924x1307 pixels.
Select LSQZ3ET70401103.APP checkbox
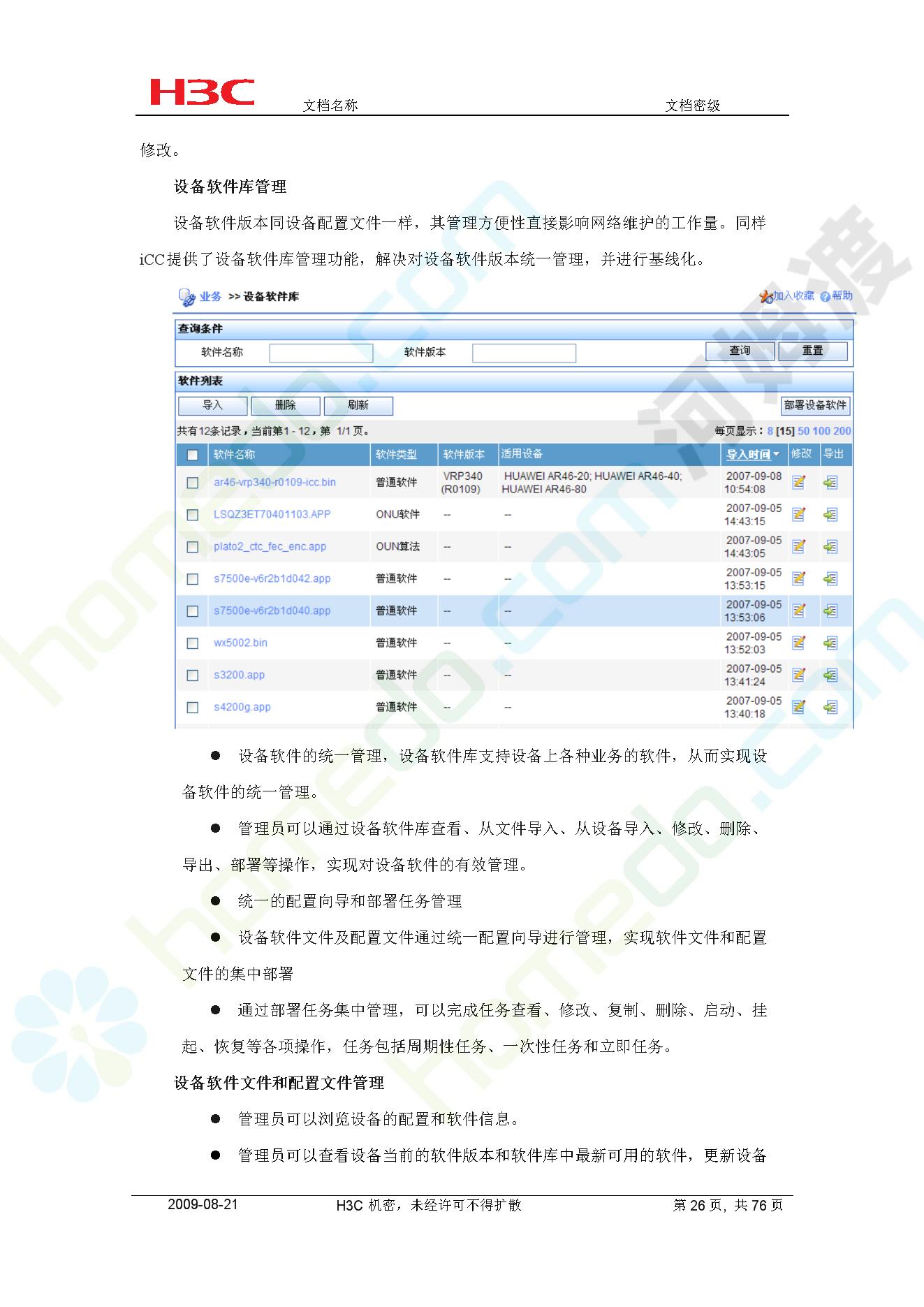tap(193, 515)
